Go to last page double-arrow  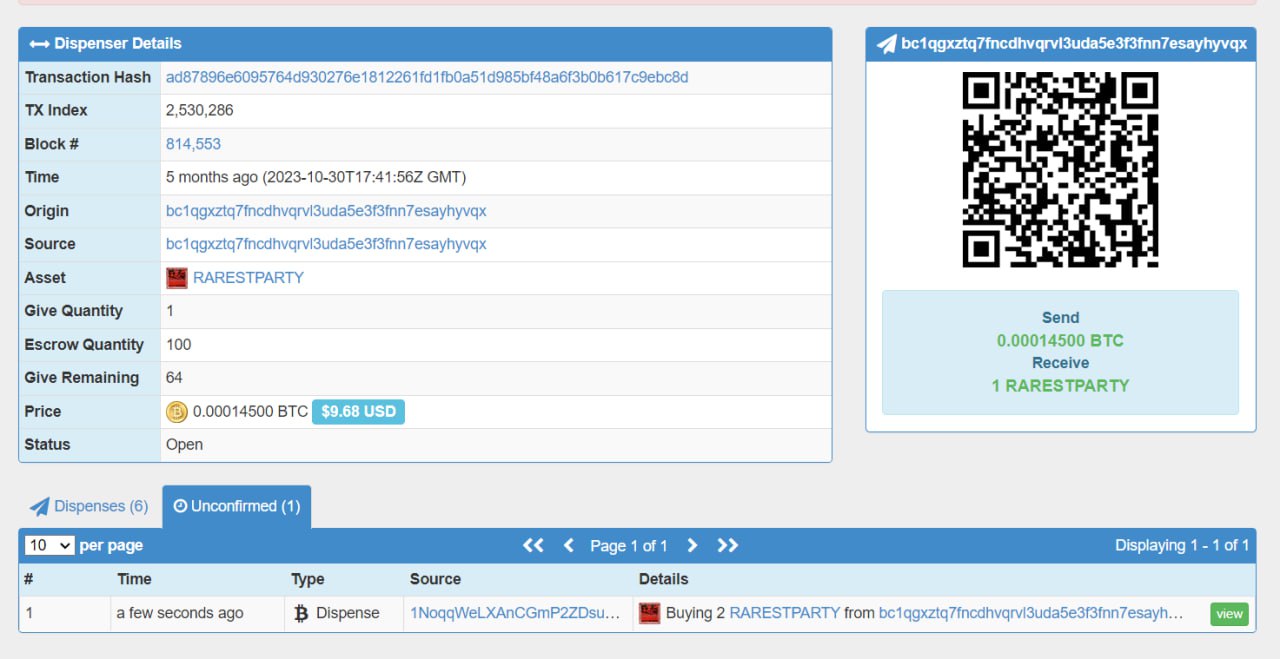click(727, 545)
